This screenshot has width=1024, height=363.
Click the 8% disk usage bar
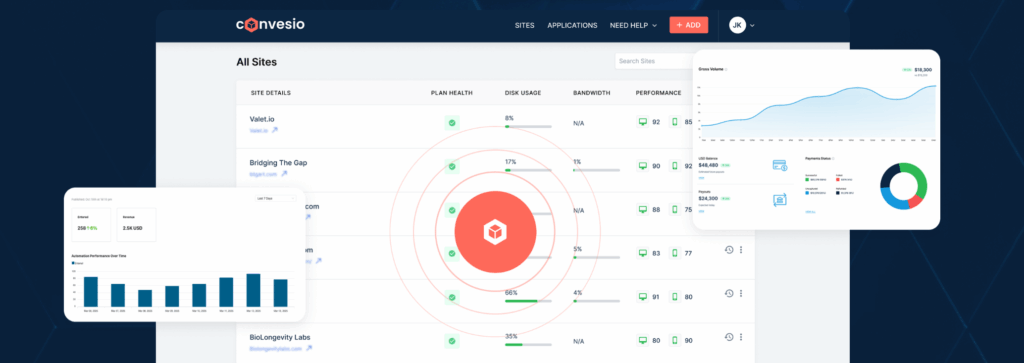pyautogui.click(x=528, y=127)
